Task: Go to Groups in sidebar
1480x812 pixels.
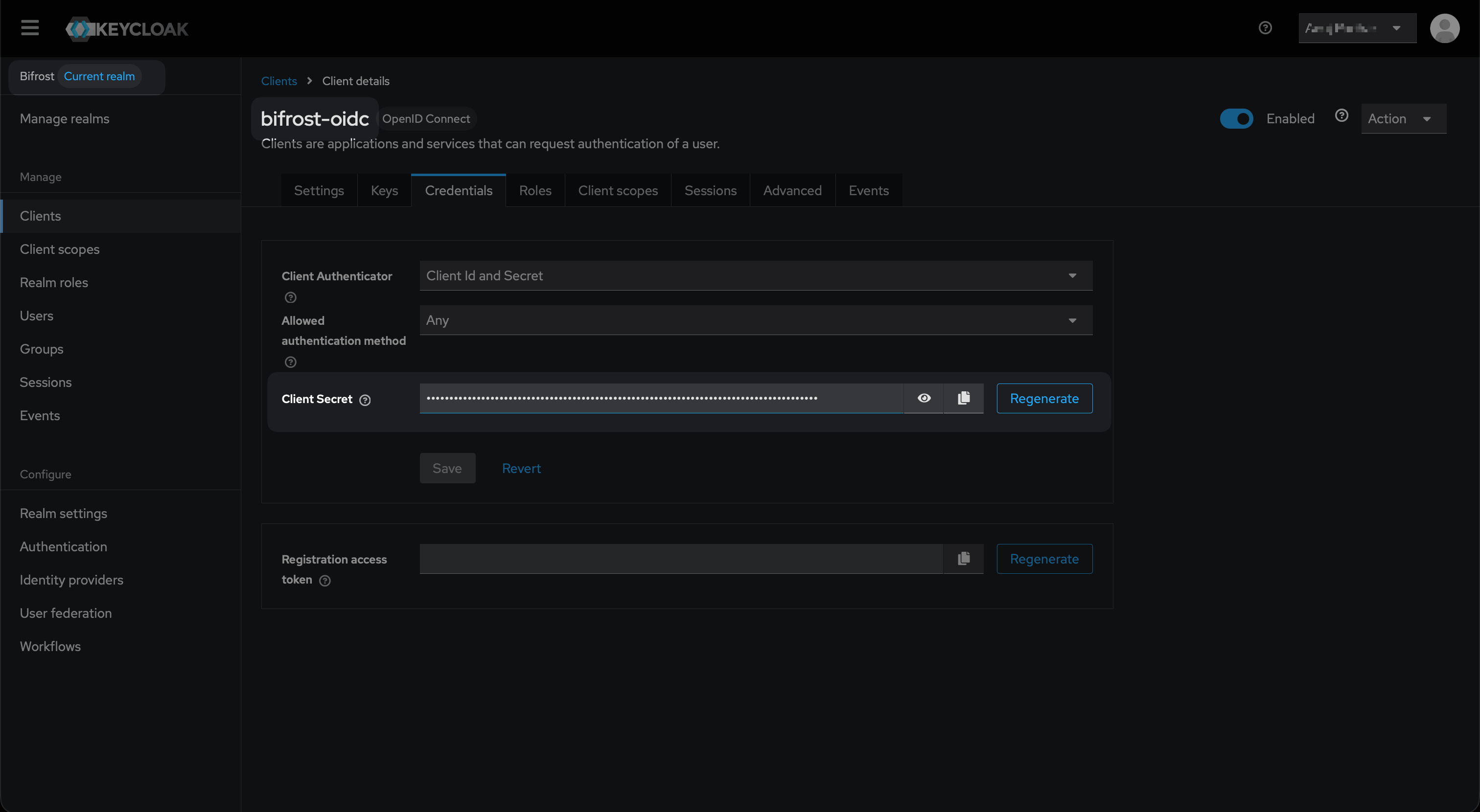Action: pos(121,349)
